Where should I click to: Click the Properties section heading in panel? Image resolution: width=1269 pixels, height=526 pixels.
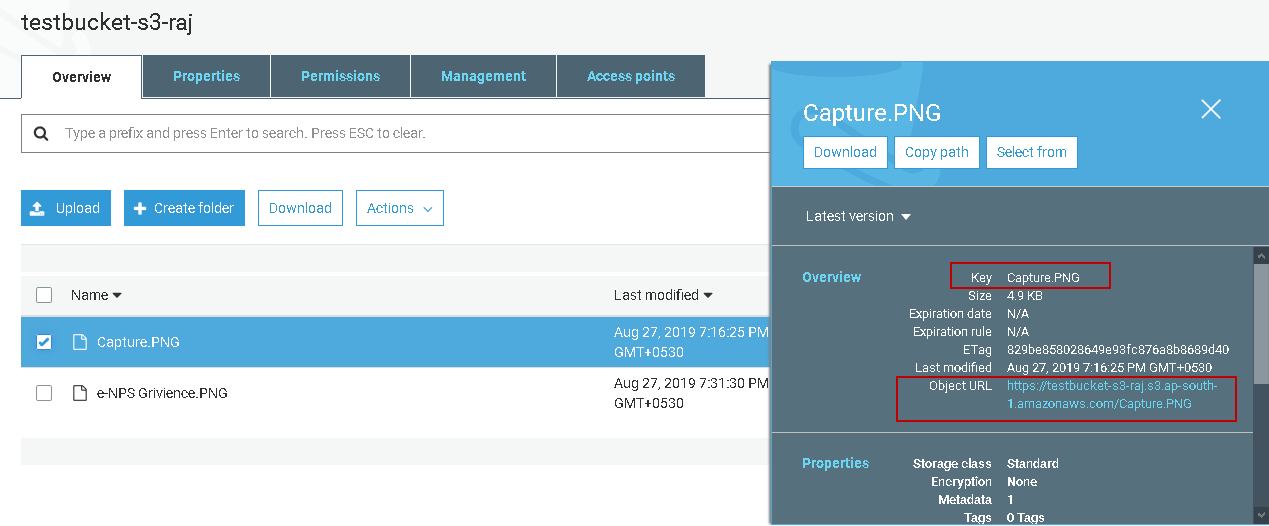coord(836,463)
